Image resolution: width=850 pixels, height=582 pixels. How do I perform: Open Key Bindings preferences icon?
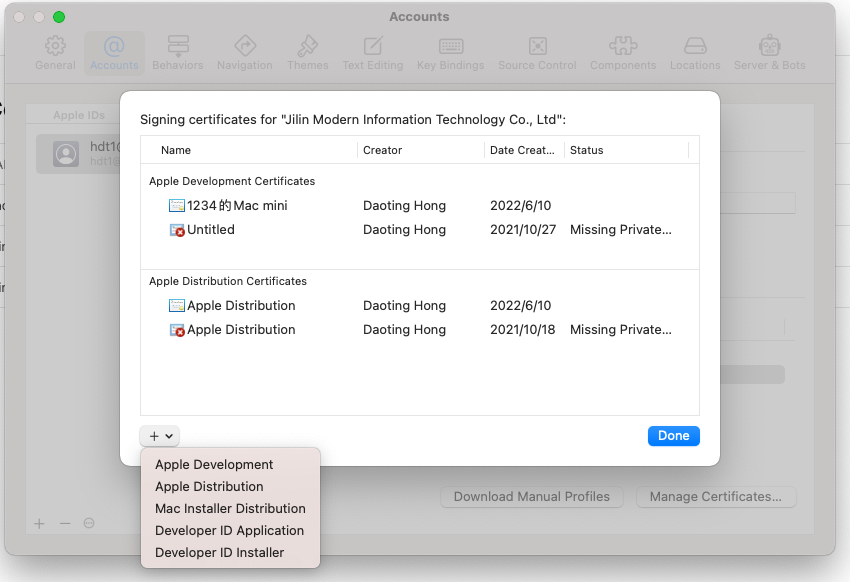(x=450, y=46)
